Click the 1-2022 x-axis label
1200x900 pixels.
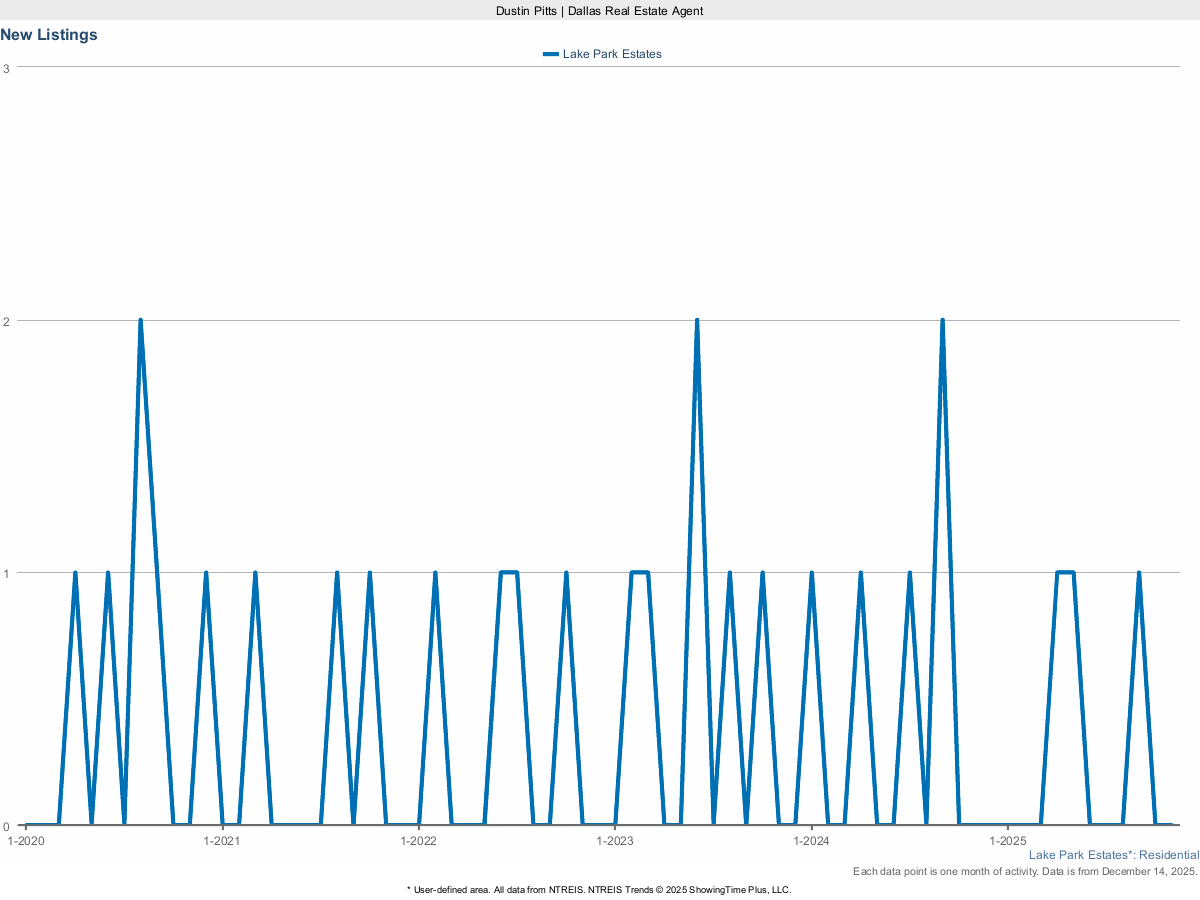418,841
